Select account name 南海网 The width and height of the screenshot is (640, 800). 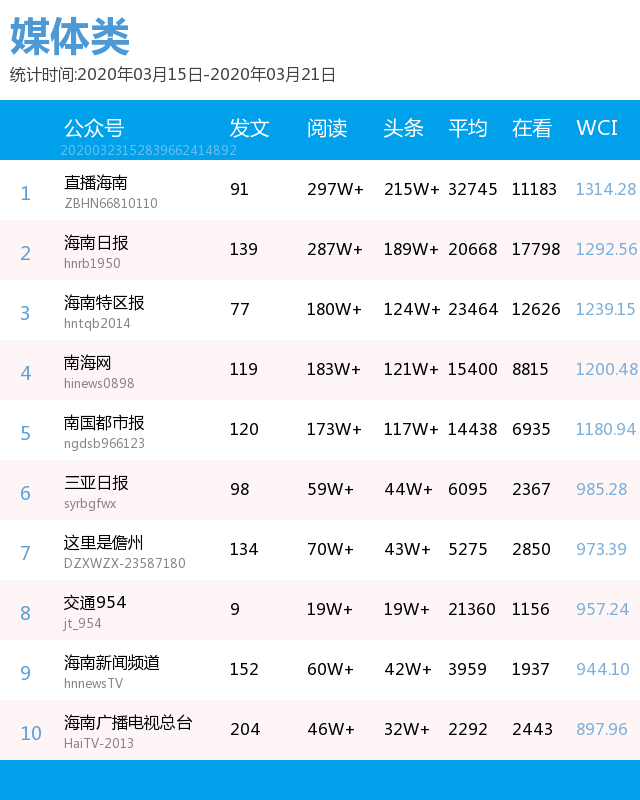[x=87, y=363]
